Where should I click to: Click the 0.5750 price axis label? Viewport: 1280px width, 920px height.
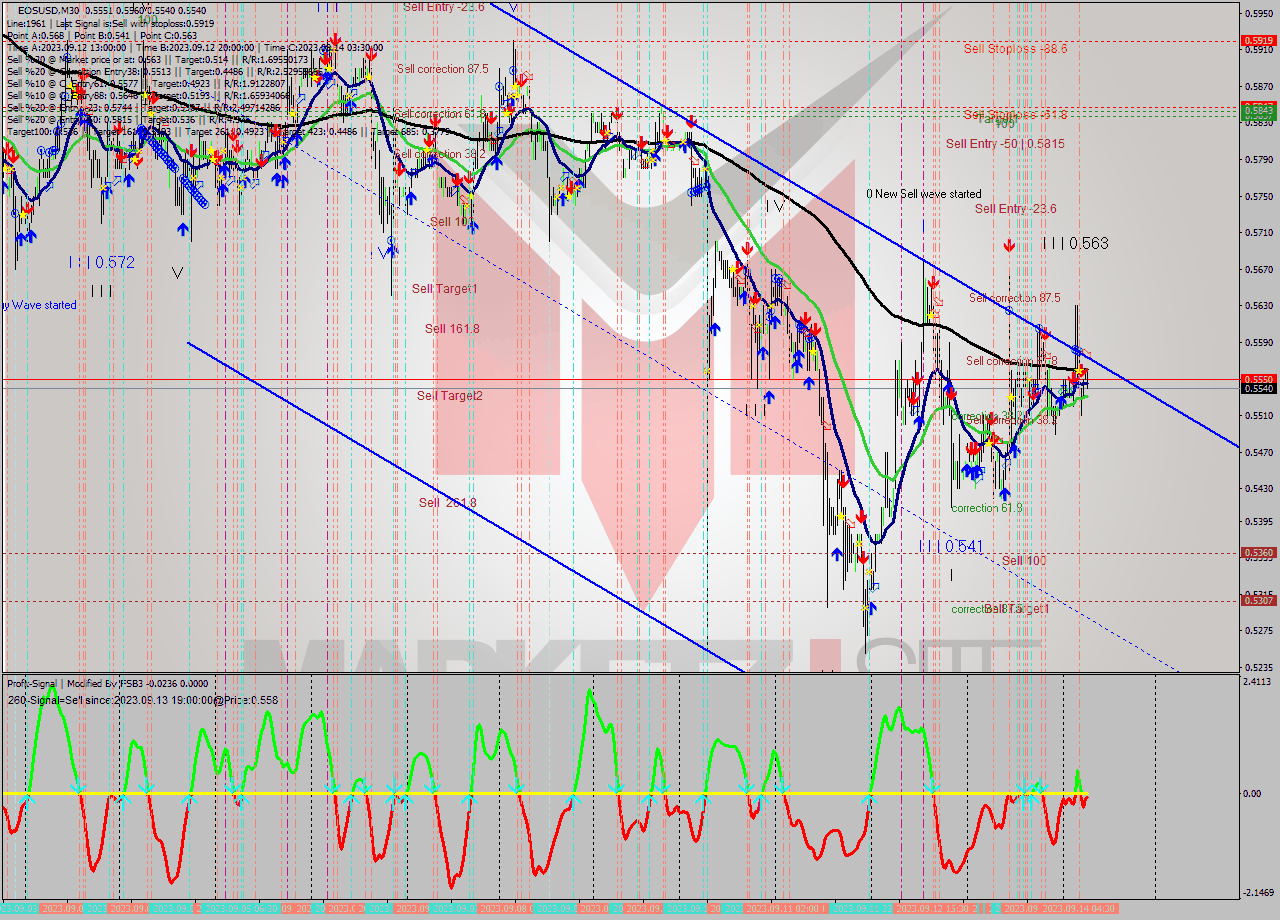tap(1258, 196)
